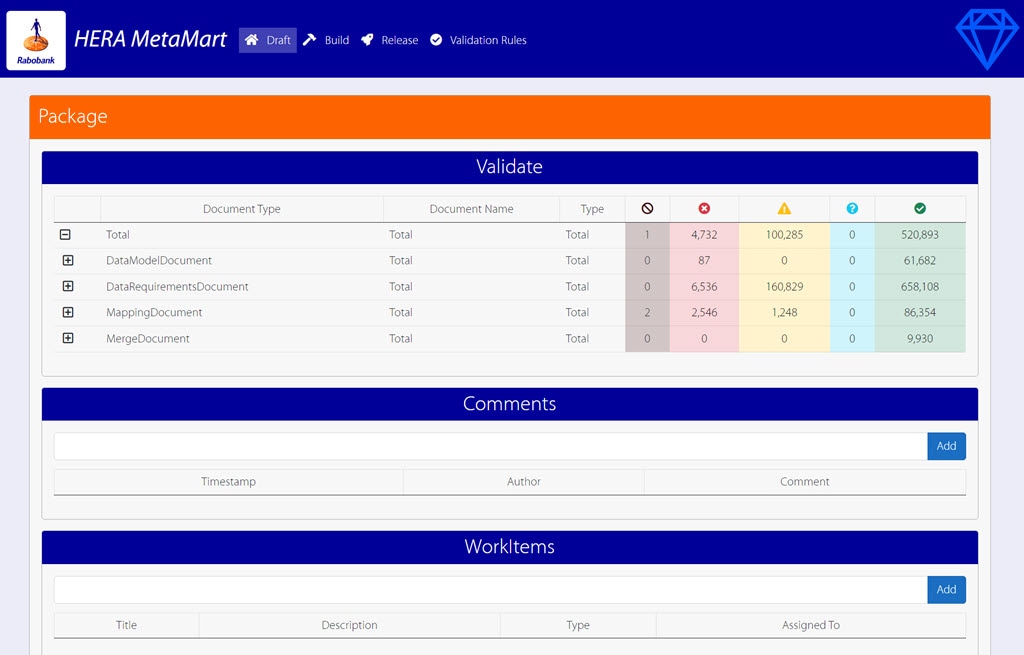The height and width of the screenshot is (655, 1024).
Task: Click the rocket icon beside Release
Action: click(368, 40)
